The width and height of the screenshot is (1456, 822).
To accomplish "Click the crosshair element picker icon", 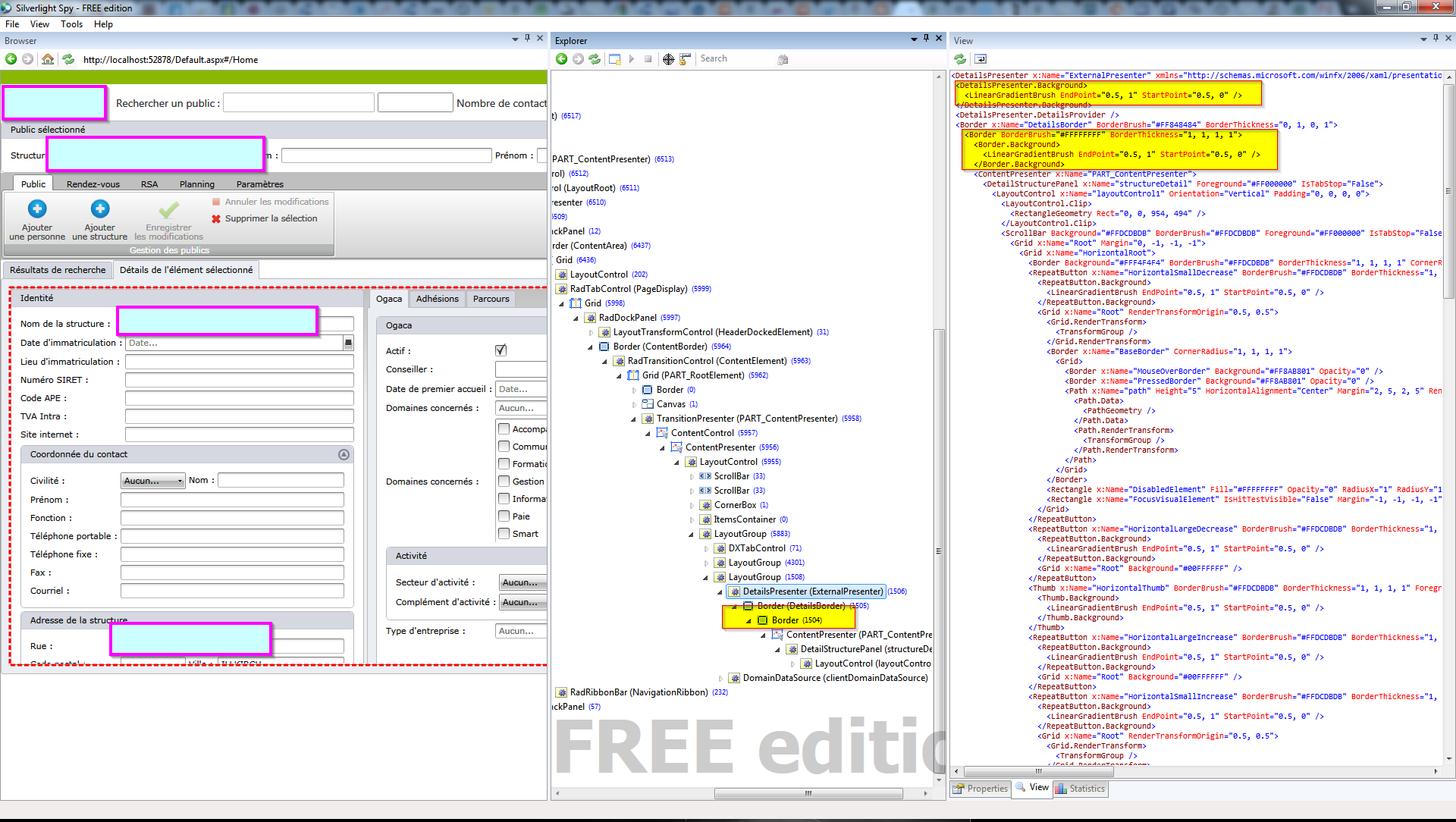I will (668, 59).
